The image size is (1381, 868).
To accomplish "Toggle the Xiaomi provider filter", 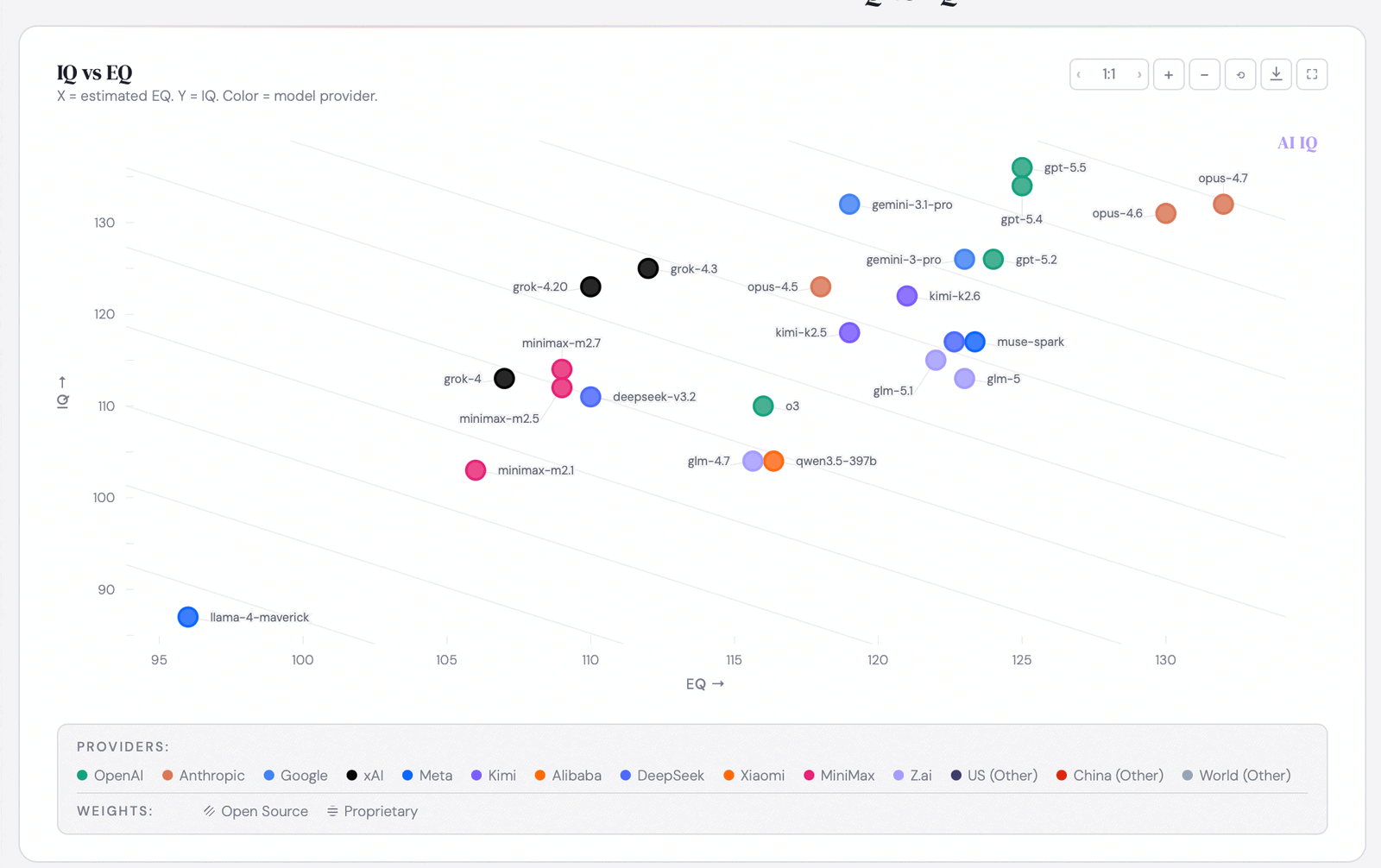I will pyautogui.click(x=754, y=776).
